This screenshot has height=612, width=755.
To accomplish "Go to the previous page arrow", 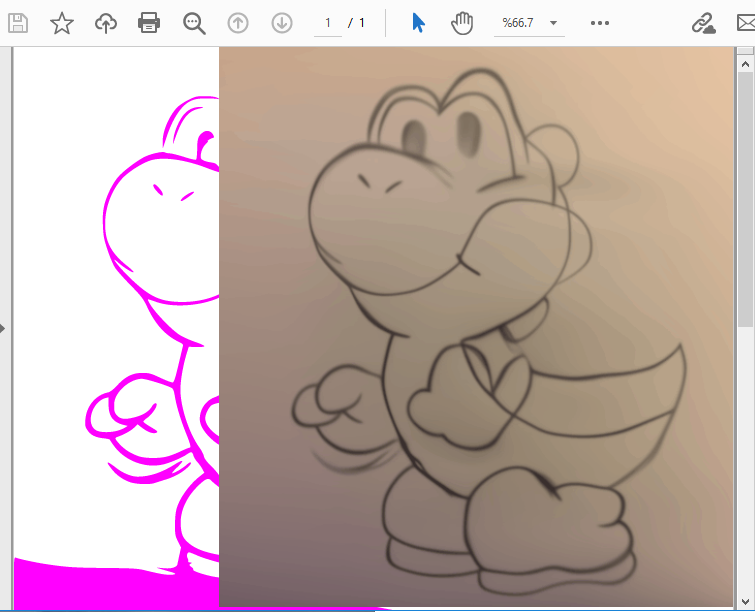I will click(238, 23).
